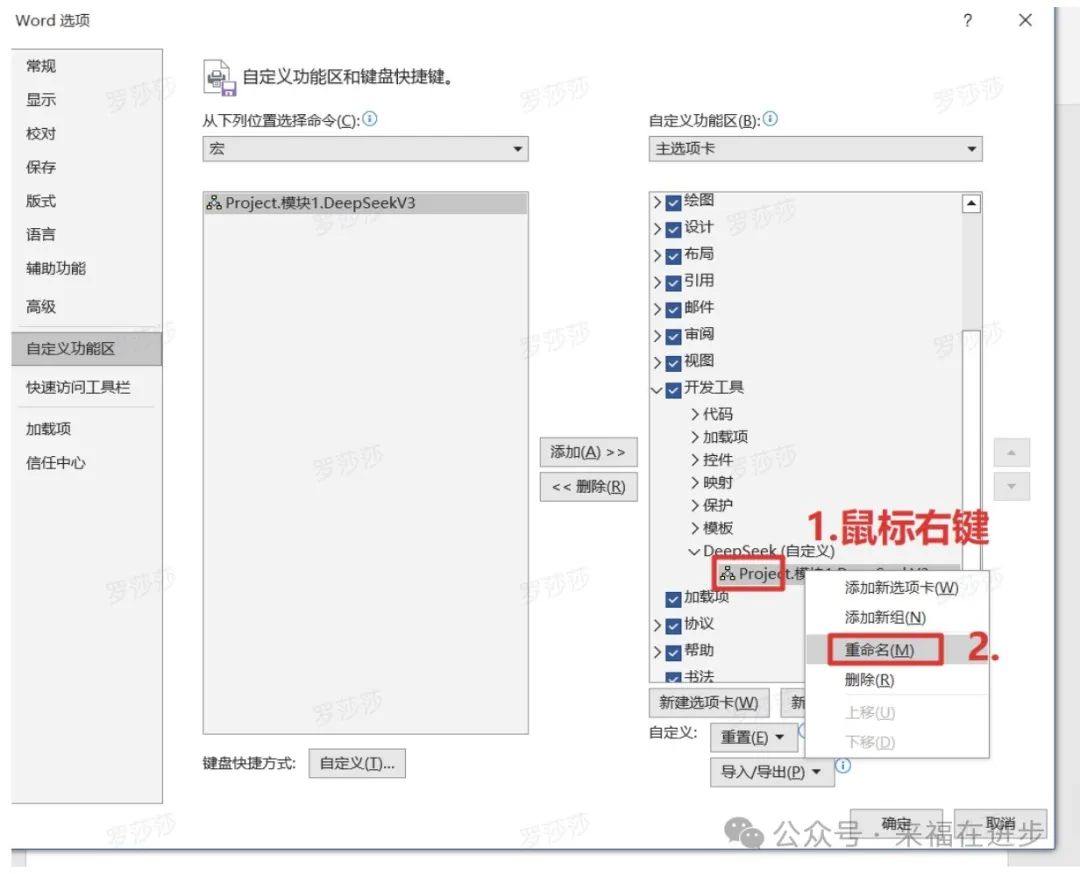Image resolution: width=1080 pixels, height=877 pixels.
Task: Click the keyboard shortcut 自定义(T)... button
Action: 357,763
